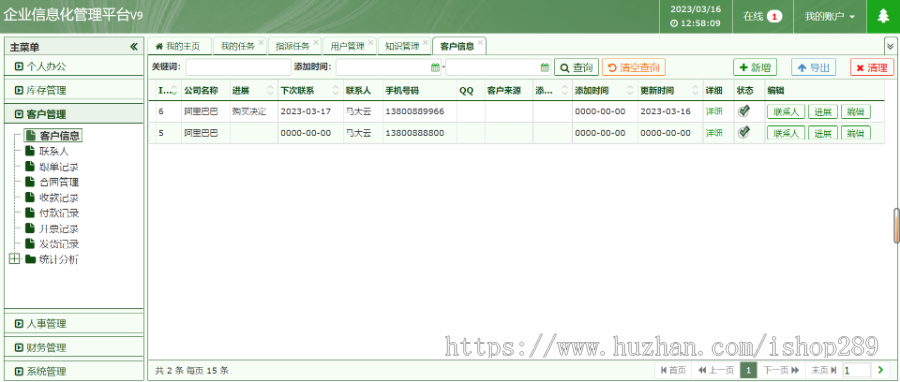The height and width of the screenshot is (382, 900).
Task: Click 联系人 button in row ID 6
Action: (x=786, y=111)
